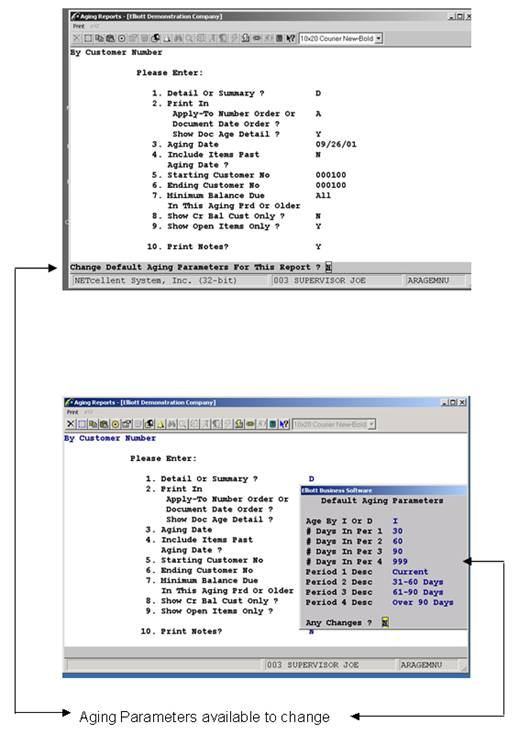Click the Elliott Business Software popup title bar
The height and width of the screenshot is (734, 519).
(x=383, y=490)
